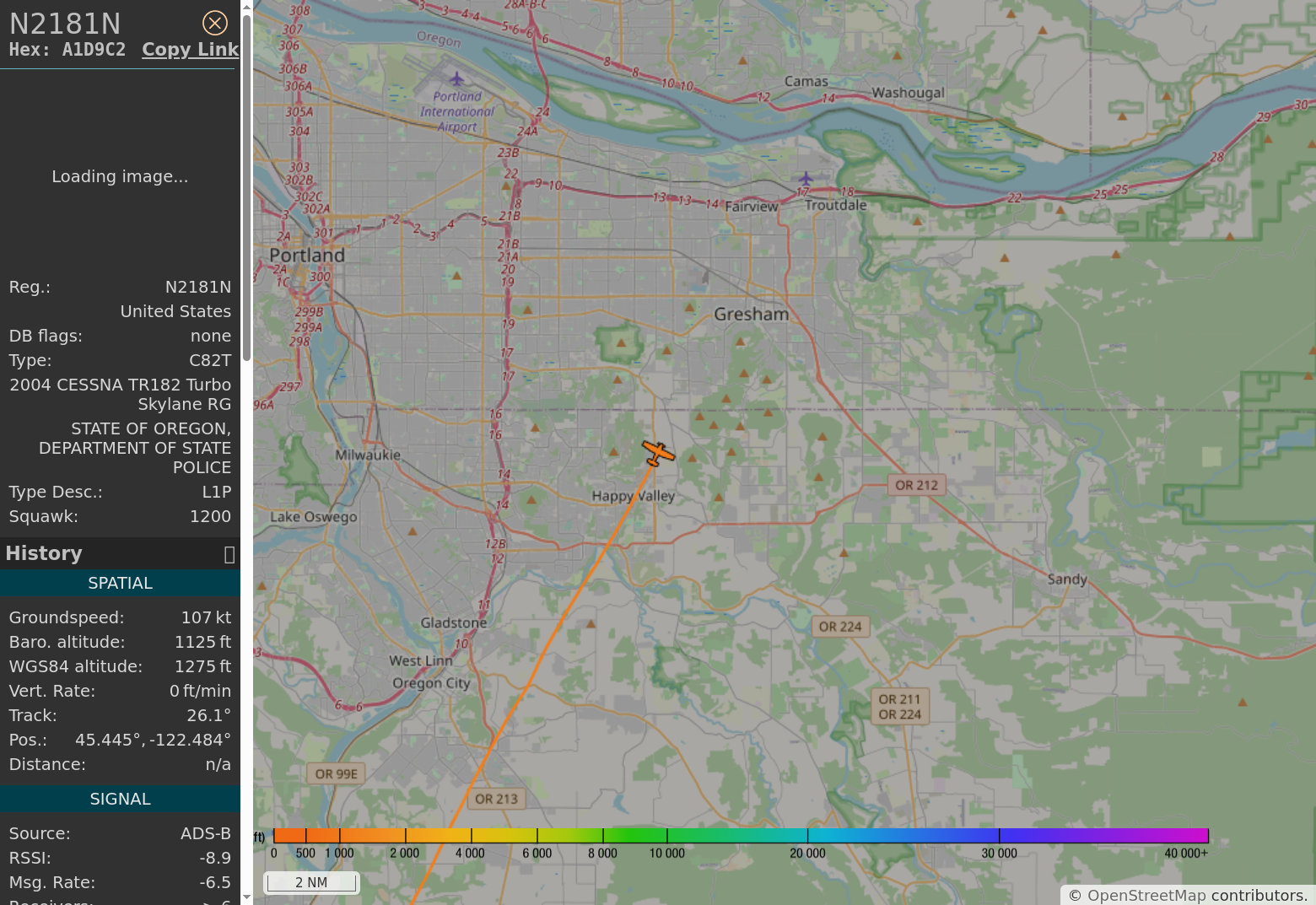1316x905 pixels.
Task: Select the SPATIAL section header
Action: click(120, 584)
